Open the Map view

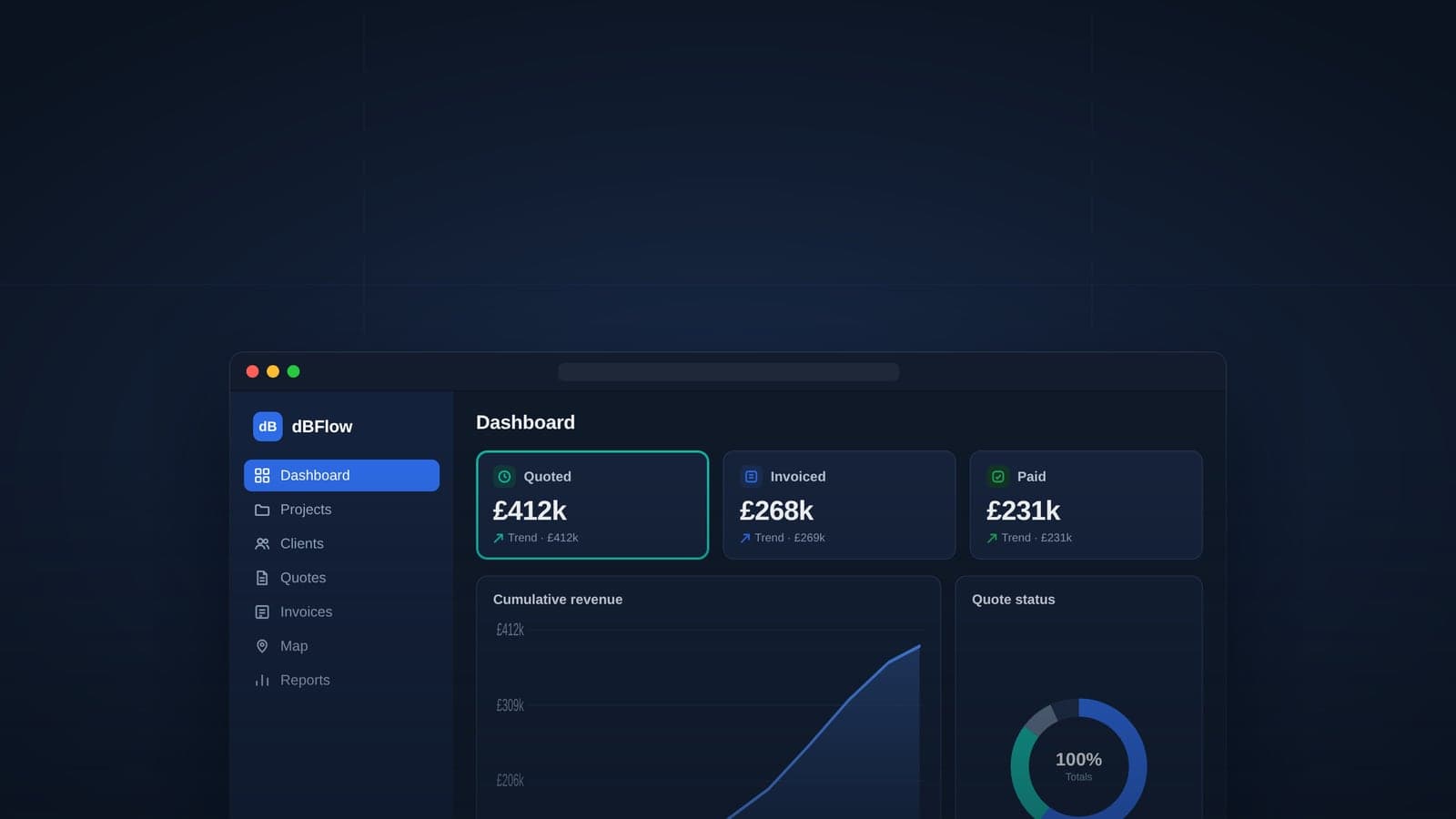(x=341, y=646)
